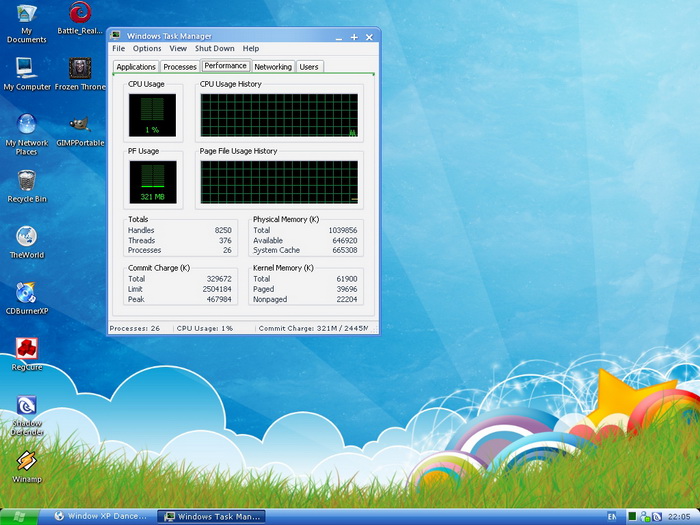The height and width of the screenshot is (525, 700).
Task: Click the Handles value 8250
Action: coord(223,230)
